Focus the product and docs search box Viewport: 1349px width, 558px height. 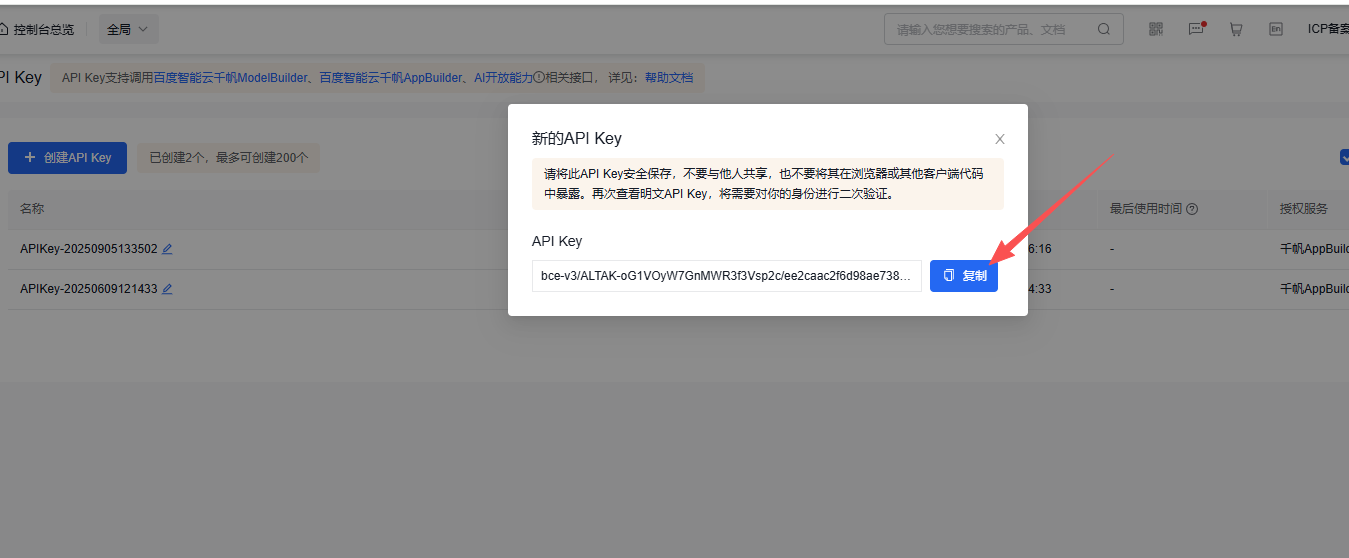(990, 29)
